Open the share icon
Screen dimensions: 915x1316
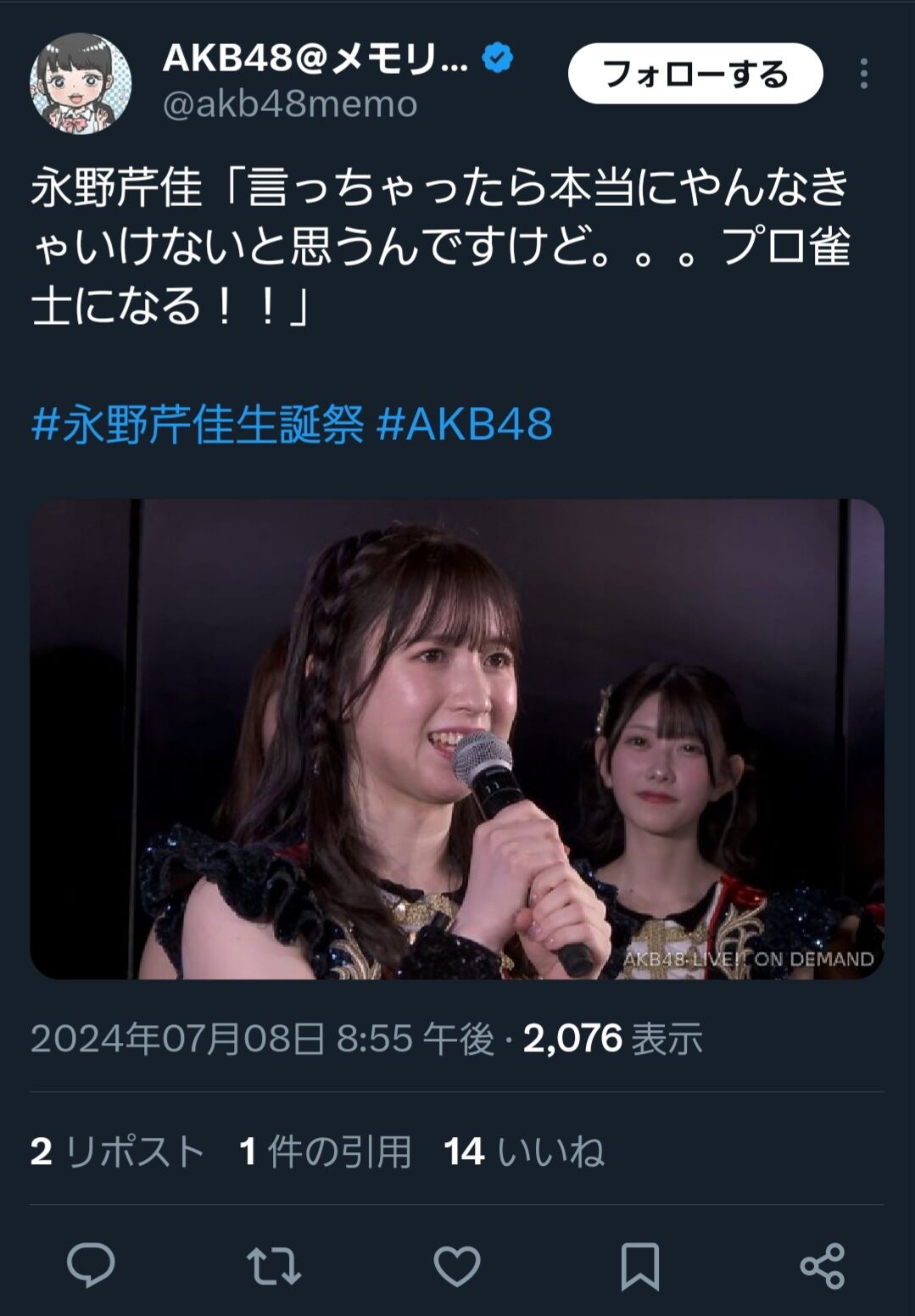coord(823,1266)
